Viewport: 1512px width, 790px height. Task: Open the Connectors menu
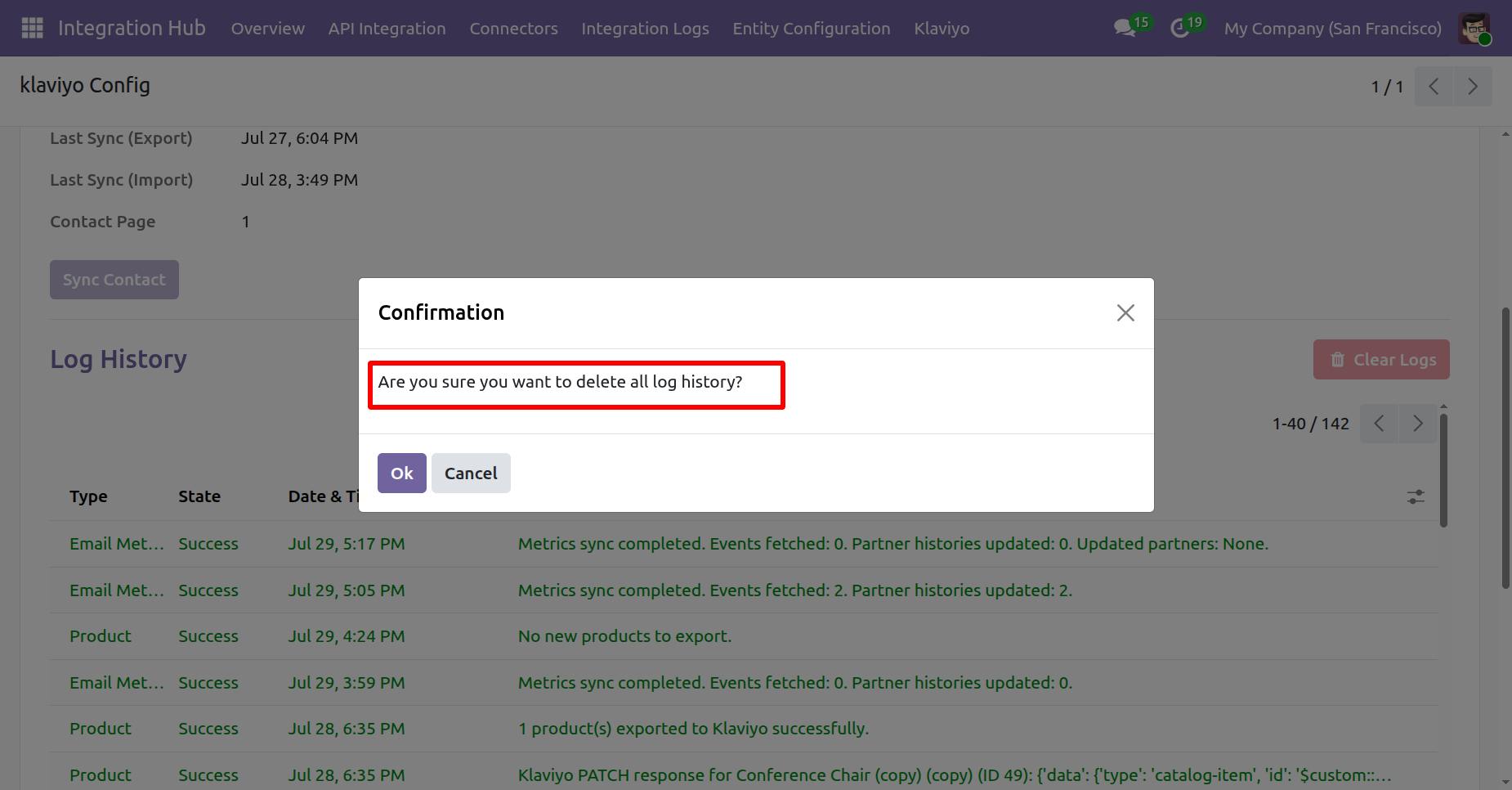513,29
